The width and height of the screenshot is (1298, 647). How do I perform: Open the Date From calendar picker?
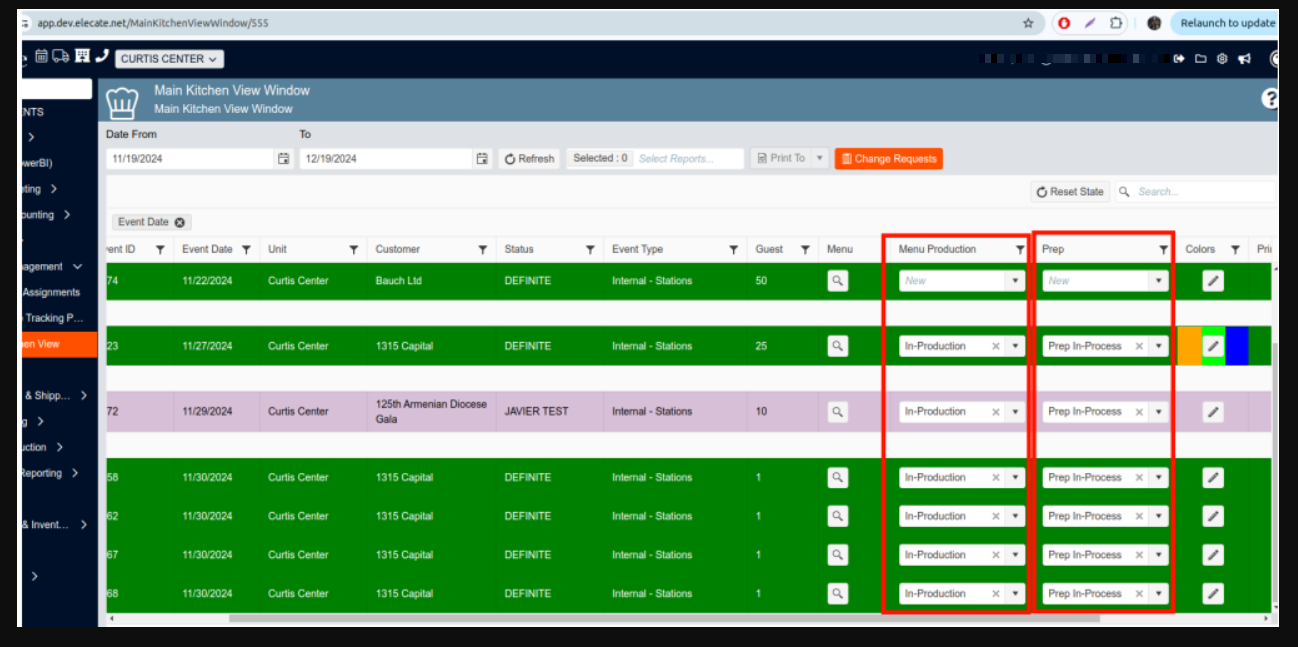(x=283, y=158)
